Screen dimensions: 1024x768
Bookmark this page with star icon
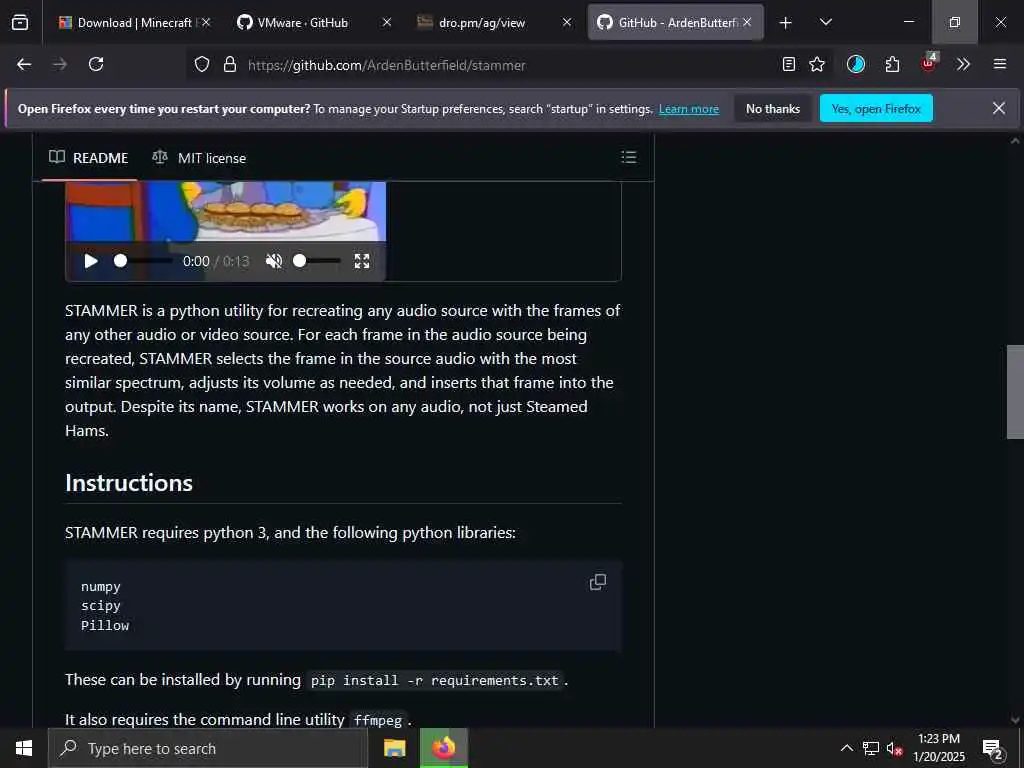coord(817,64)
